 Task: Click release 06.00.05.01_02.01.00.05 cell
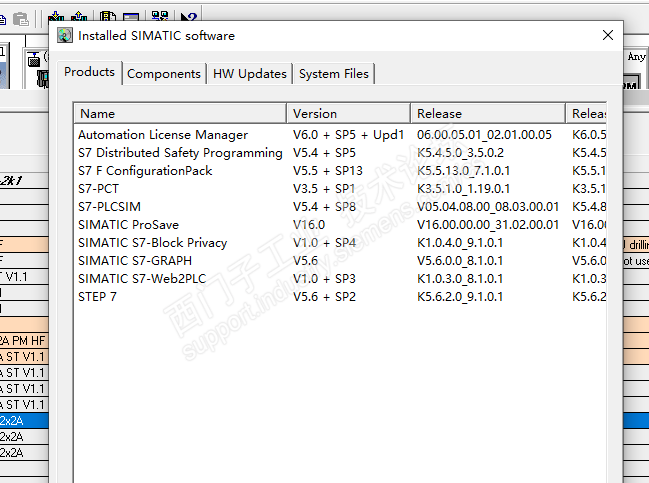(484, 135)
